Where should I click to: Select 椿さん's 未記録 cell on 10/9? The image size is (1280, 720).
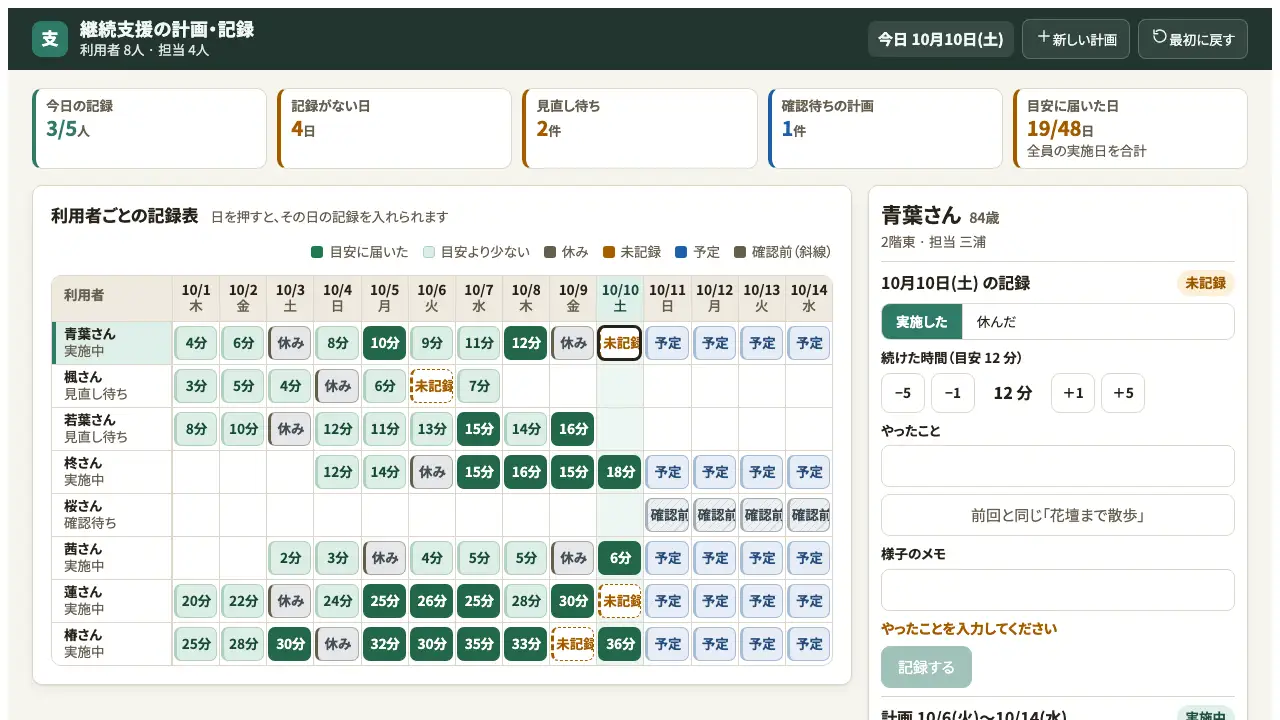[573, 644]
